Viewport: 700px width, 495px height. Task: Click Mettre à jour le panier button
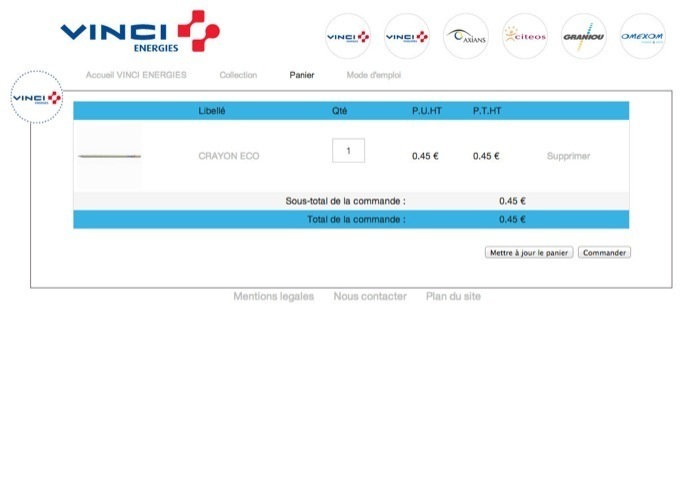(529, 253)
